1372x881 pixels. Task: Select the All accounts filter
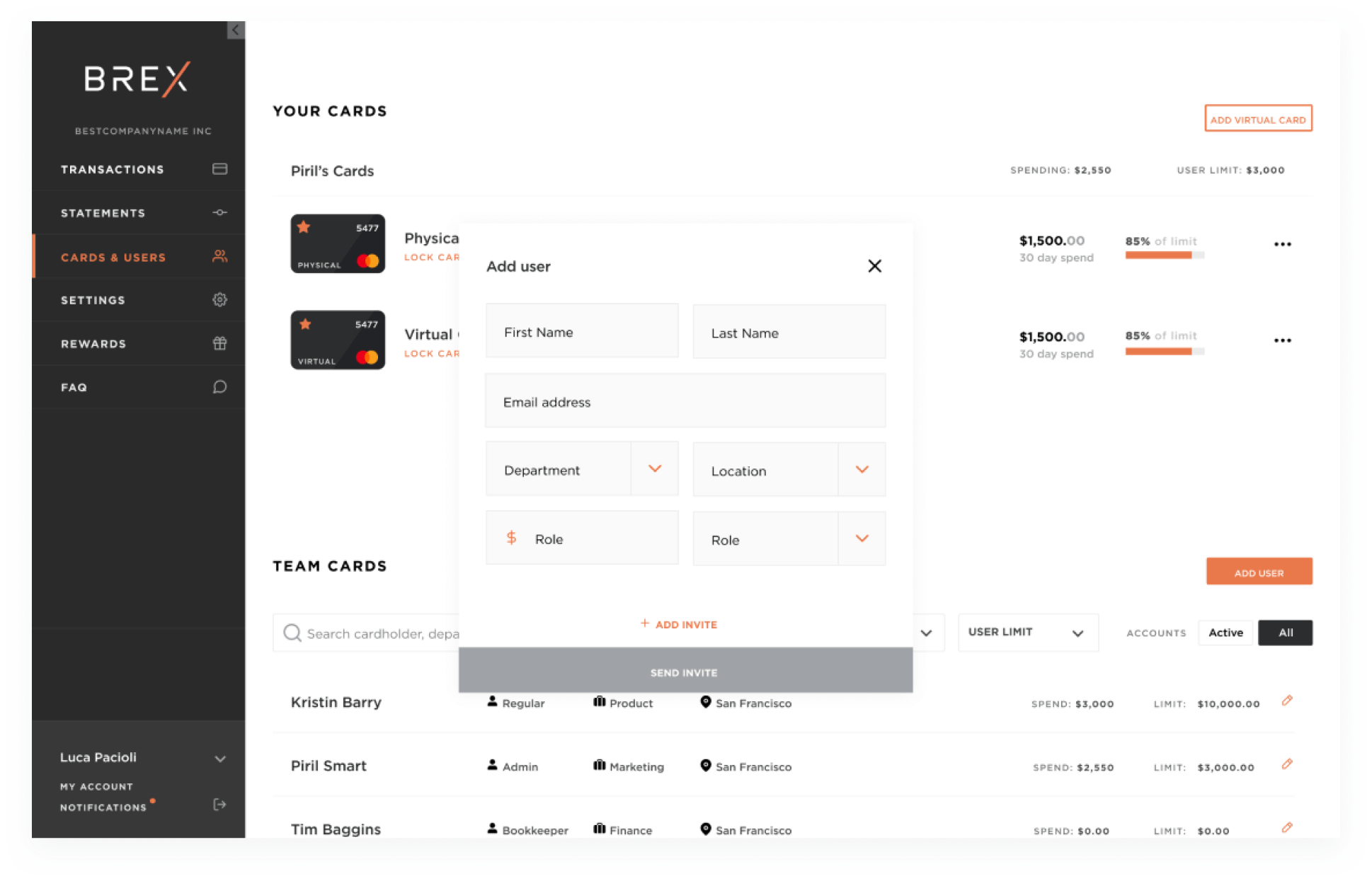1285,633
